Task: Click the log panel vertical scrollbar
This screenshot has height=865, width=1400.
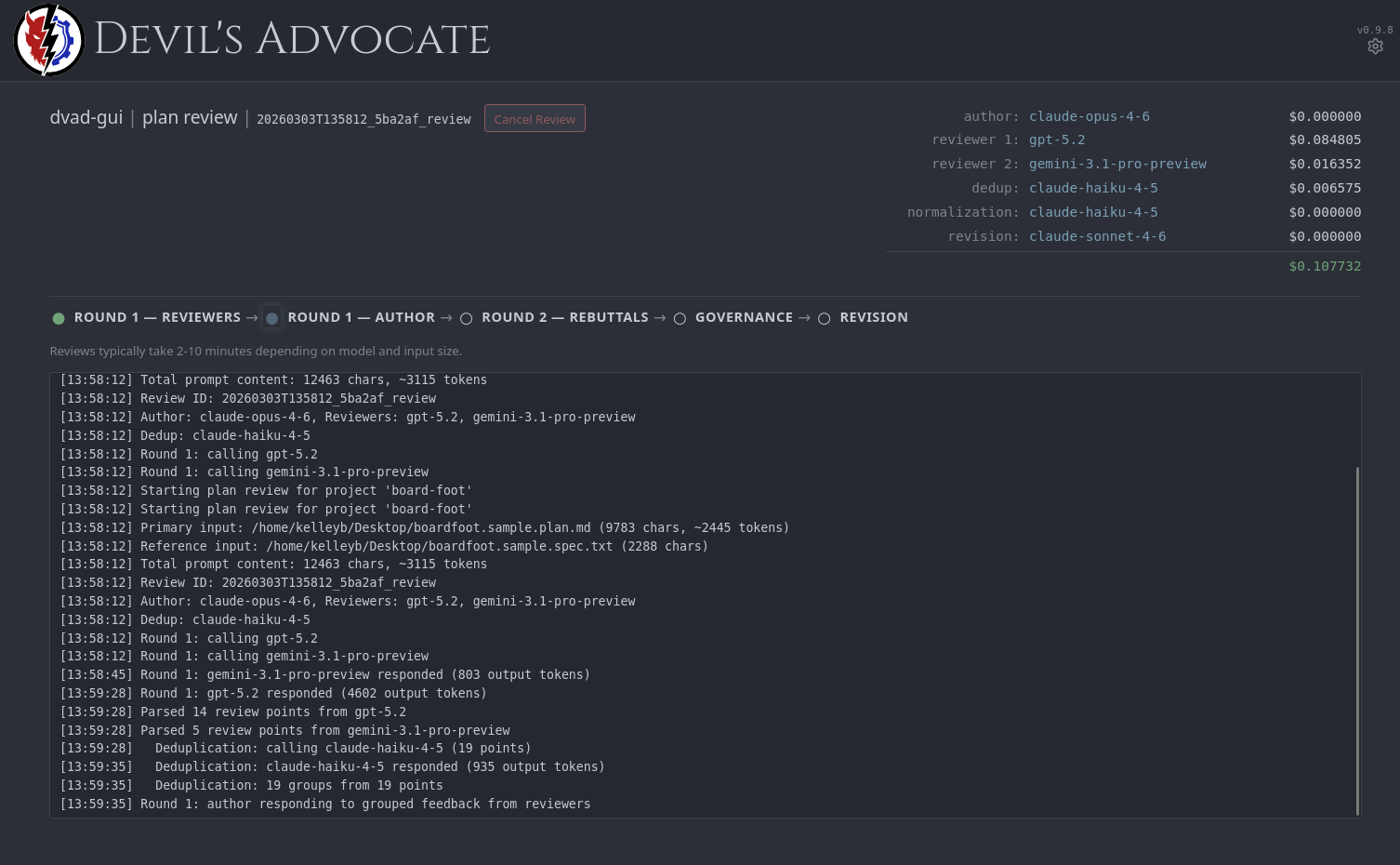Action: point(1357,641)
